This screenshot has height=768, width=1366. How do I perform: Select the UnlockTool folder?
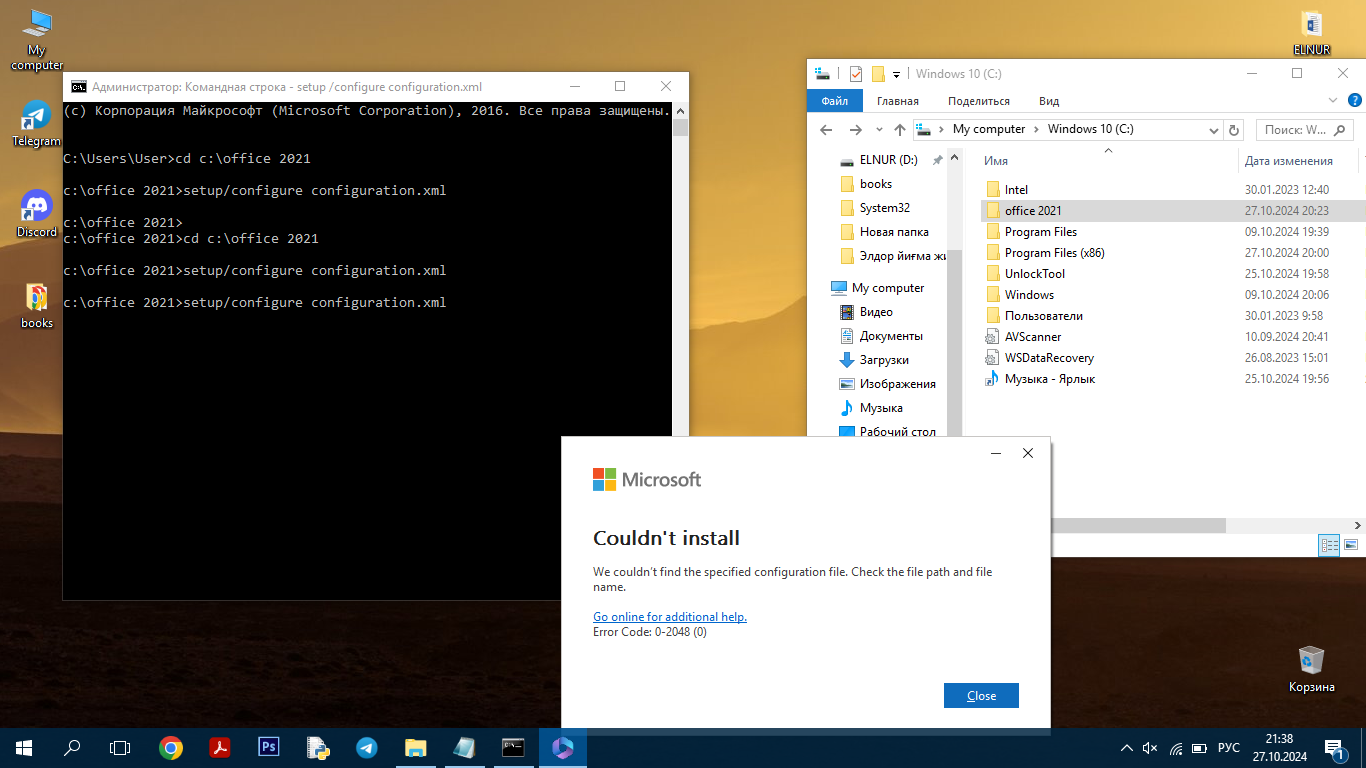(x=1034, y=274)
